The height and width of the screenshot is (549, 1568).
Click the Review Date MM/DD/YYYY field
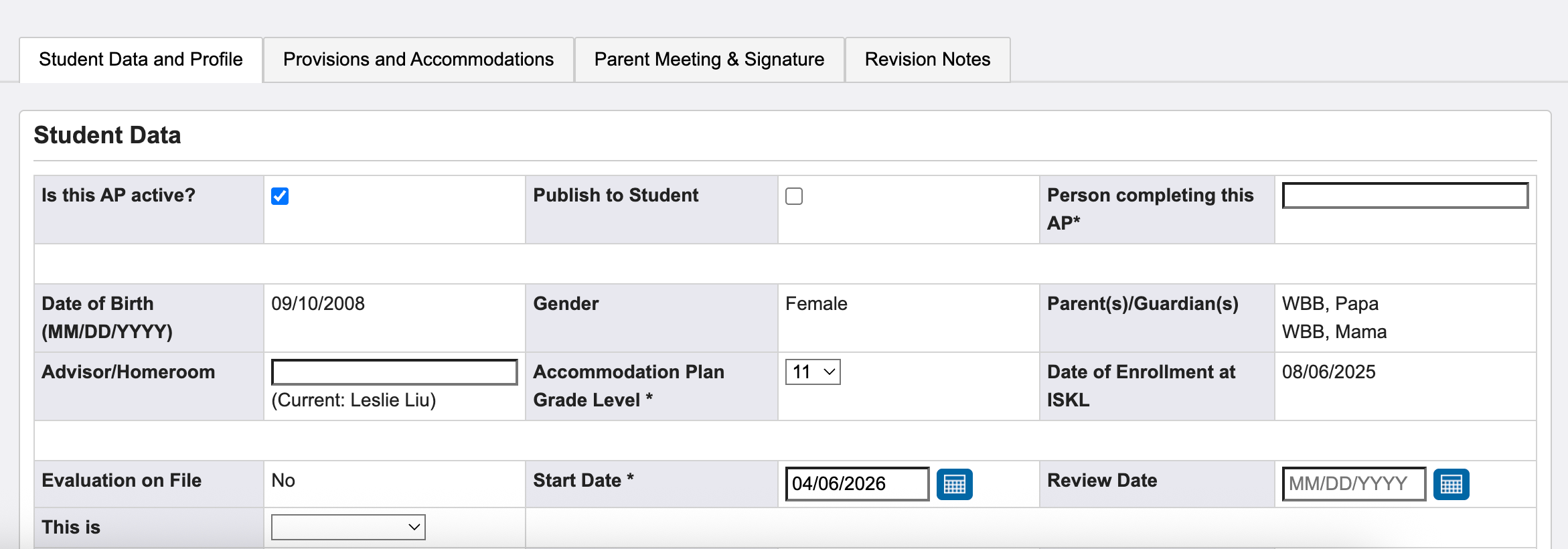(1353, 483)
